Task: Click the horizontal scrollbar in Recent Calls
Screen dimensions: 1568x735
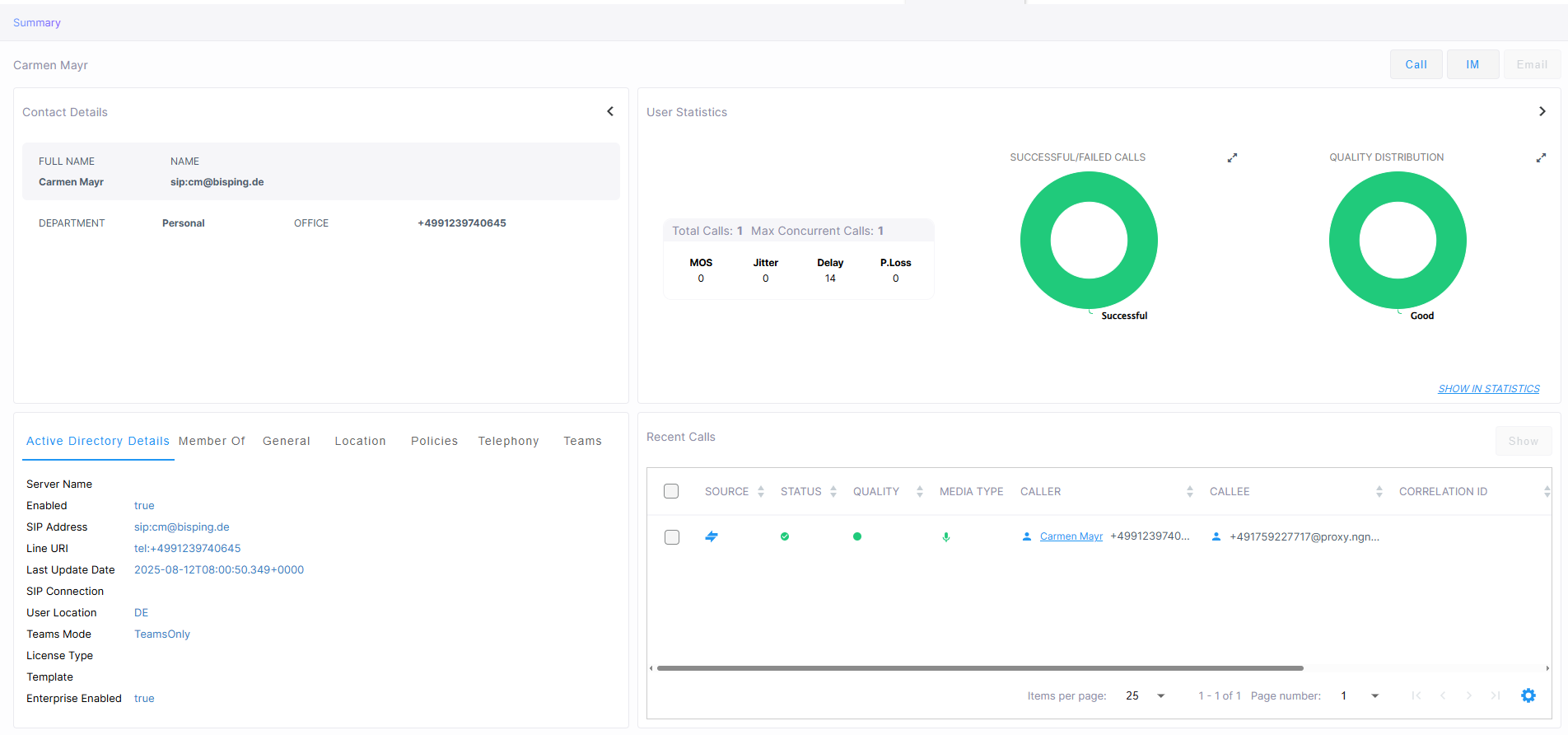Action: [x=980, y=668]
